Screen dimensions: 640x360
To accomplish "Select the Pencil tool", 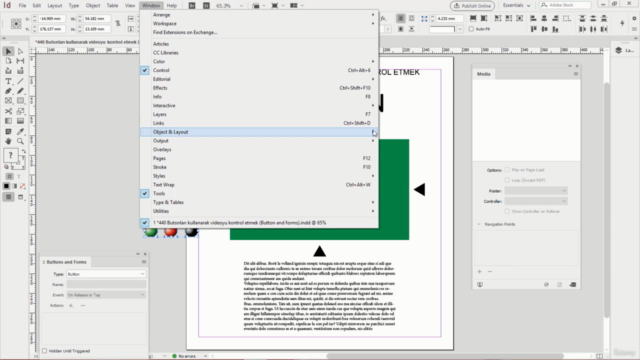I will [20, 91].
